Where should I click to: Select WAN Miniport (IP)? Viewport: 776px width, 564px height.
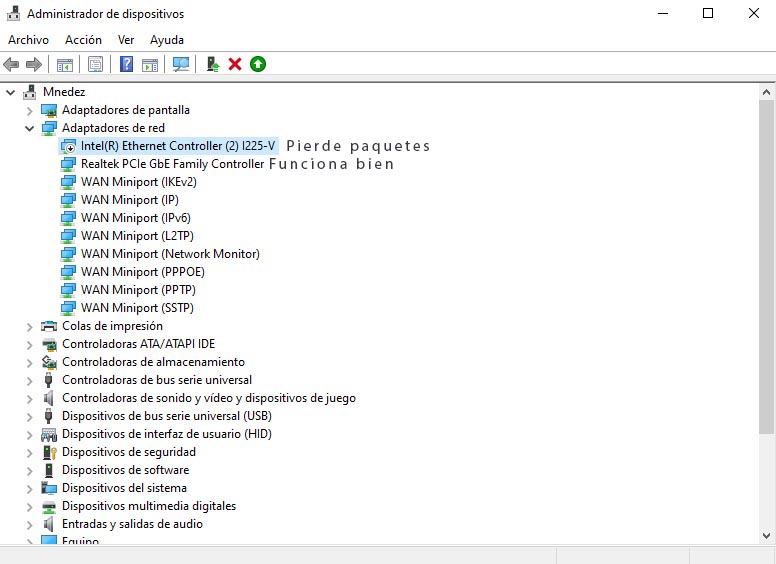coord(130,200)
